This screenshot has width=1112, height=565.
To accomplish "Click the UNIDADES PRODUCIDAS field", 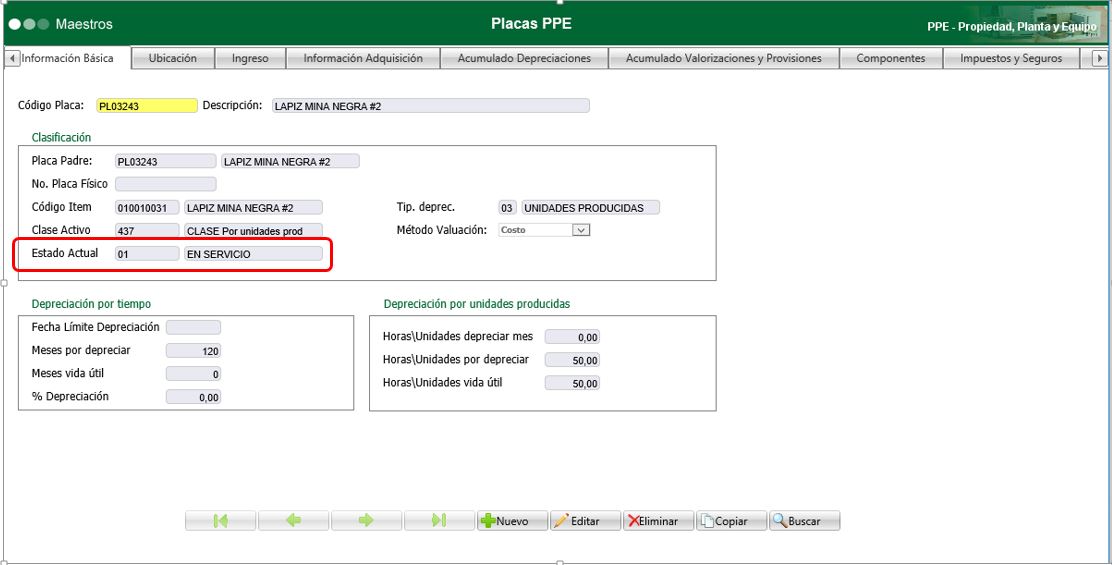I will [590, 208].
